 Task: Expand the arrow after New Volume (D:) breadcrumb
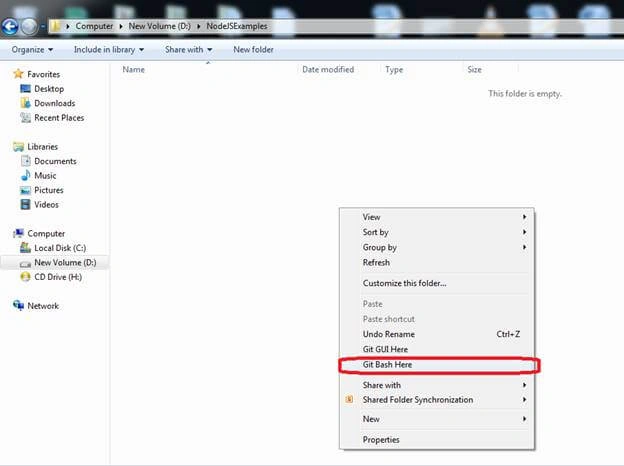click(x=198, y=26)
